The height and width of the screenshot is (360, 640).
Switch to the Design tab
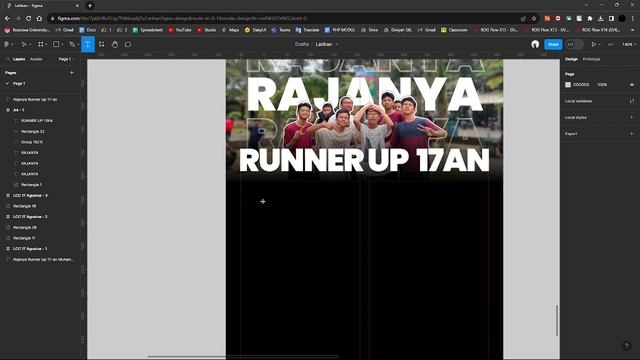571,59
